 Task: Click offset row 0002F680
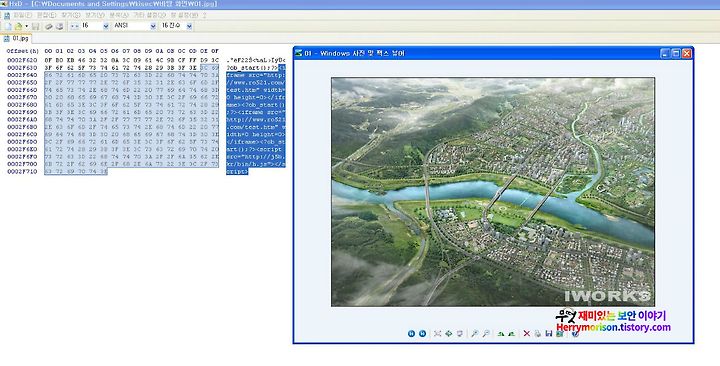pyautogui.click(x=22, y=105)
